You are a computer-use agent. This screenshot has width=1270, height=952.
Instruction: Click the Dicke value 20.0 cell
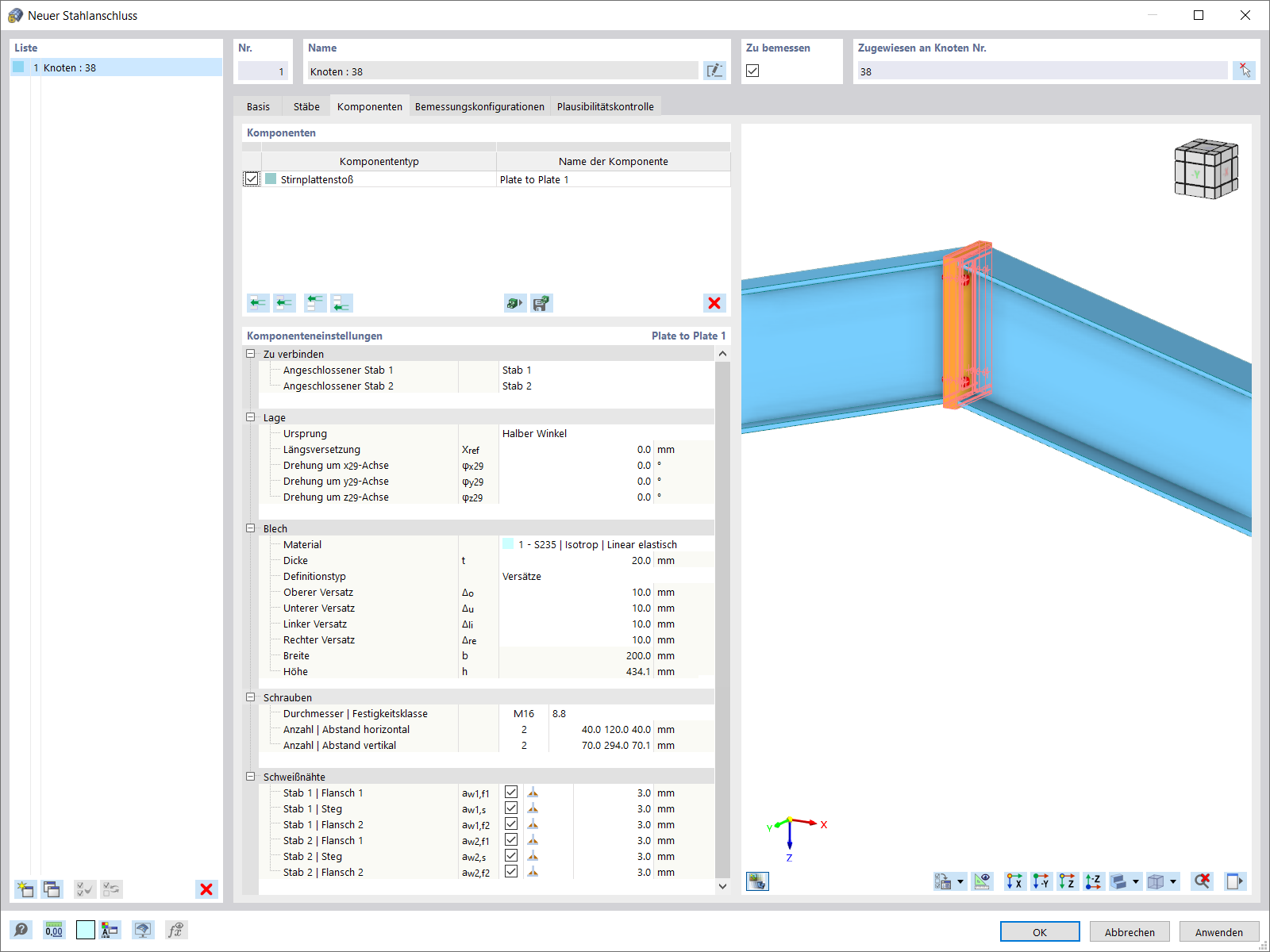coord(577,560)
